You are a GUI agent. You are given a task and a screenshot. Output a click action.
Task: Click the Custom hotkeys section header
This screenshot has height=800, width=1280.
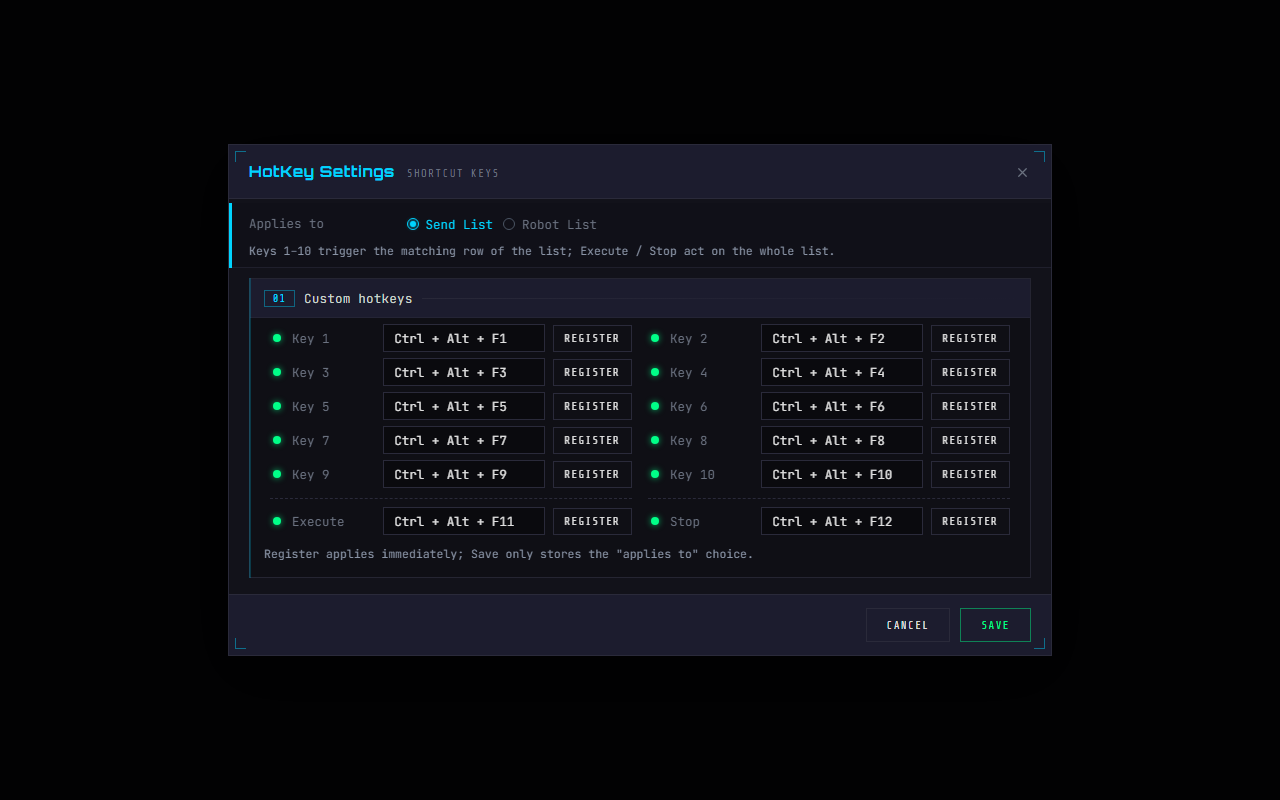pyautogui.click(x=640, y=298)
